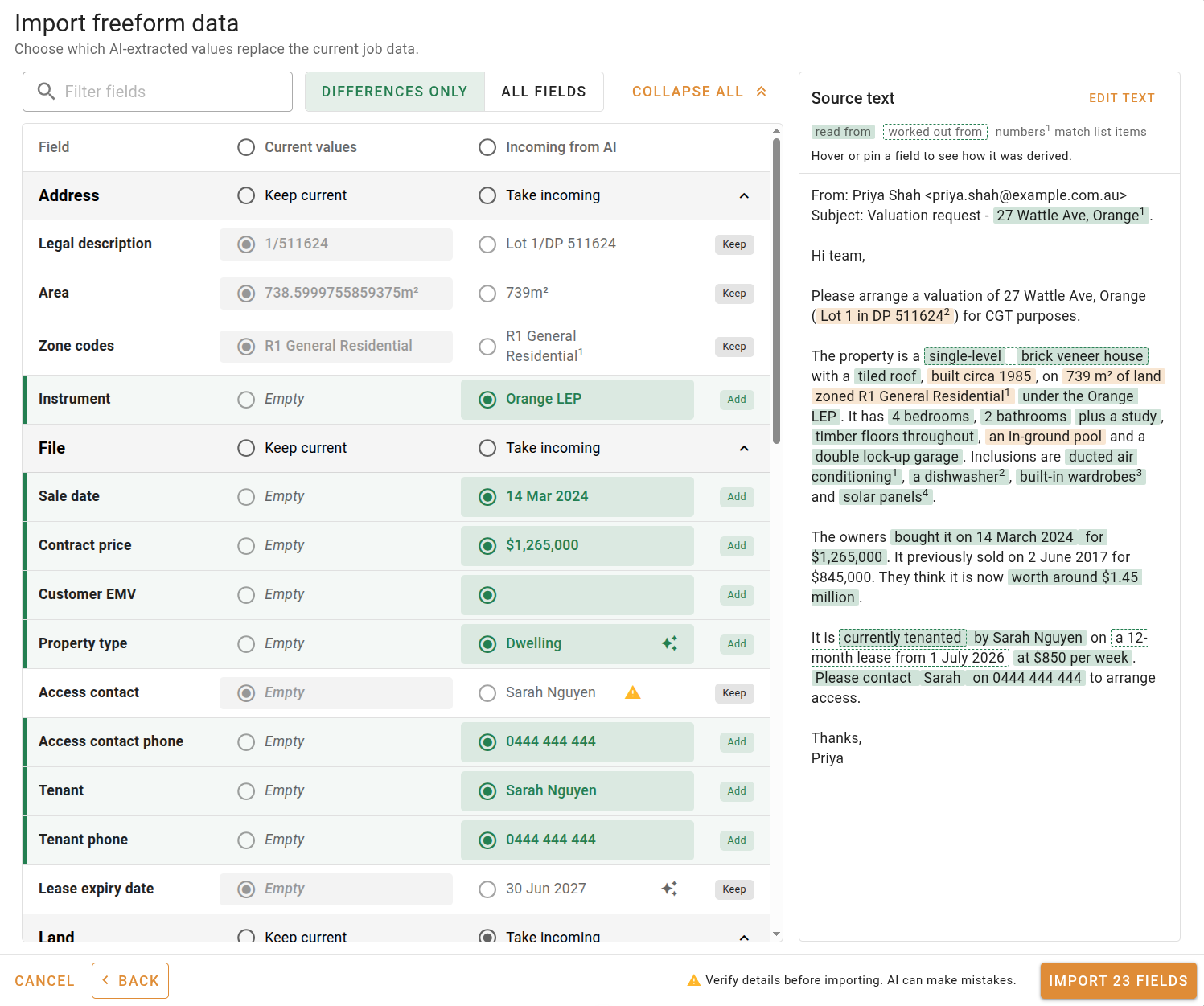The image size is (1204, 1006).
Task: Click the Cancel button
Action: (x=44, y=981)
